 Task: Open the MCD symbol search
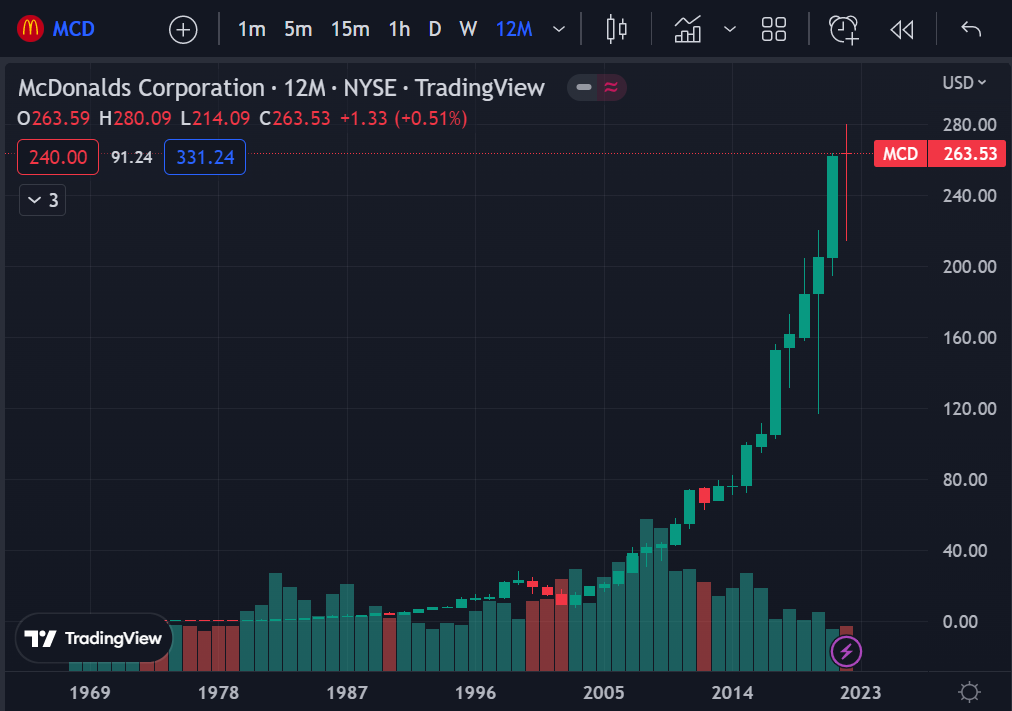point(73,29)
